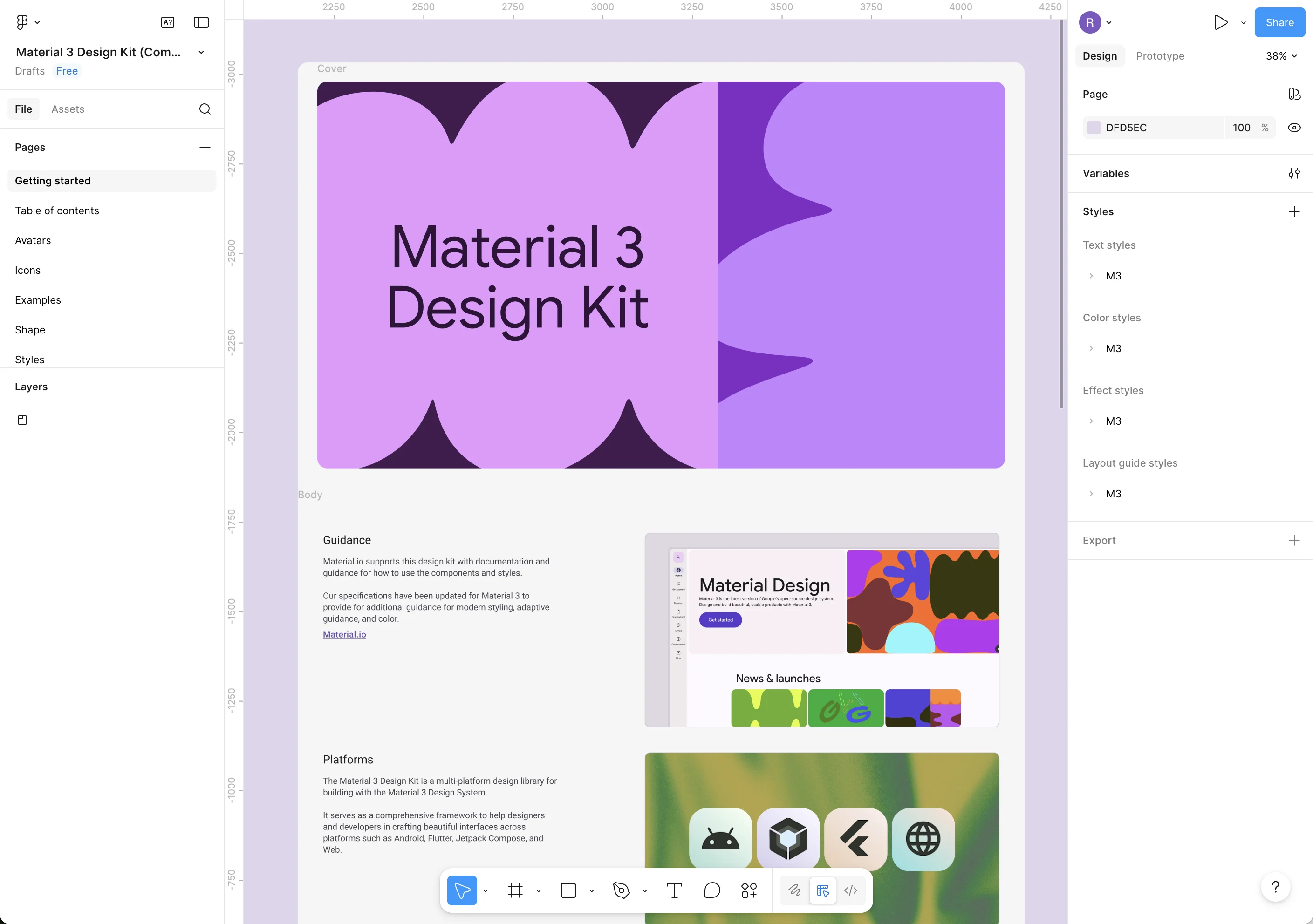Open the Material.io link
Viewport: 1313px width, 924px height.
344,634
